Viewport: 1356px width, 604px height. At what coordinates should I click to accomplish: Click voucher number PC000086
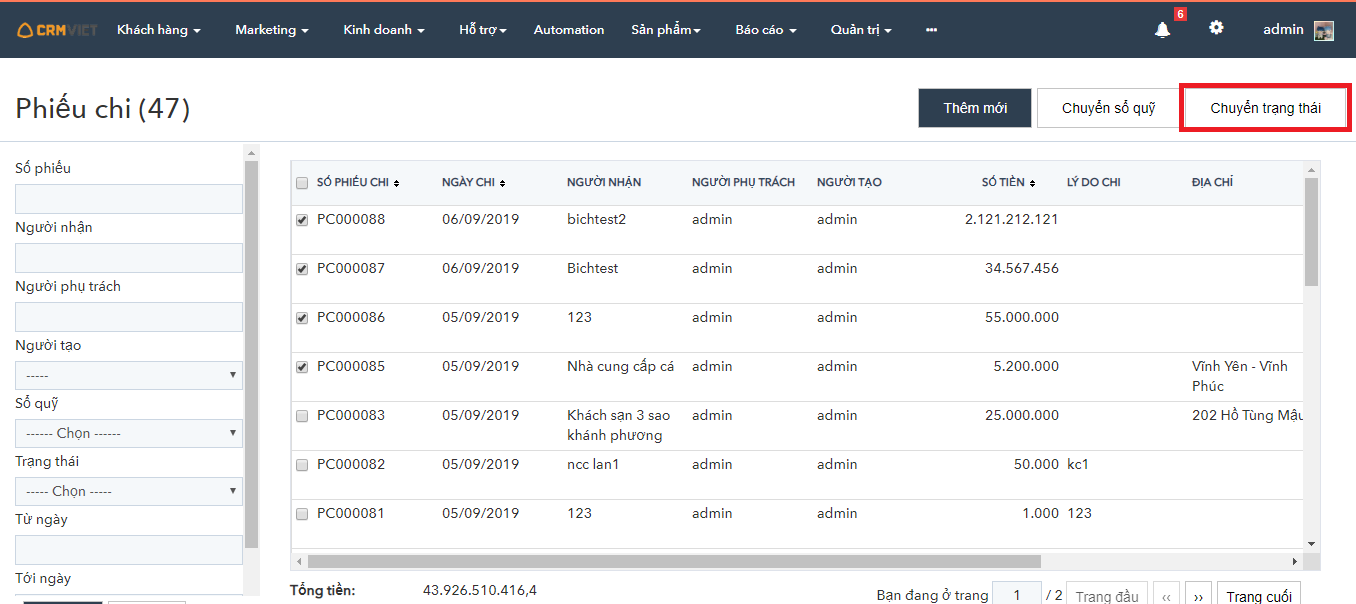point(351,318)
